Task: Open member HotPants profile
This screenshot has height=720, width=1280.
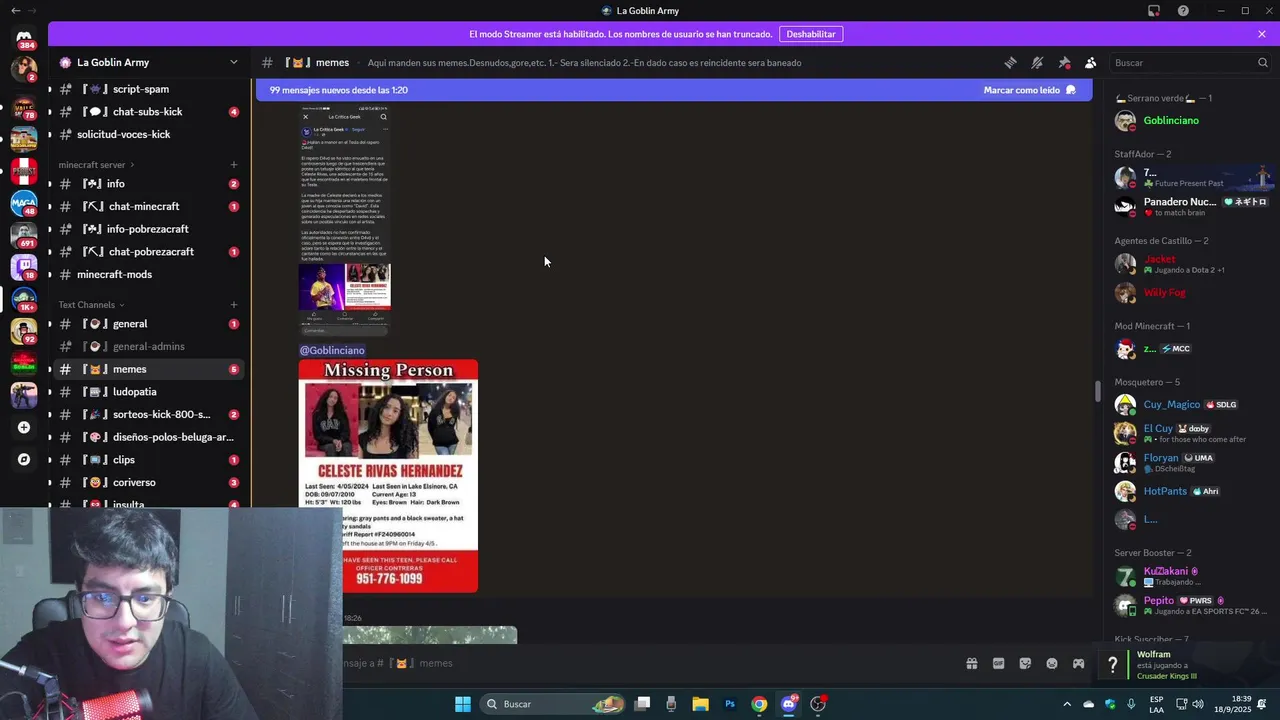Action: coord(1192,491)
